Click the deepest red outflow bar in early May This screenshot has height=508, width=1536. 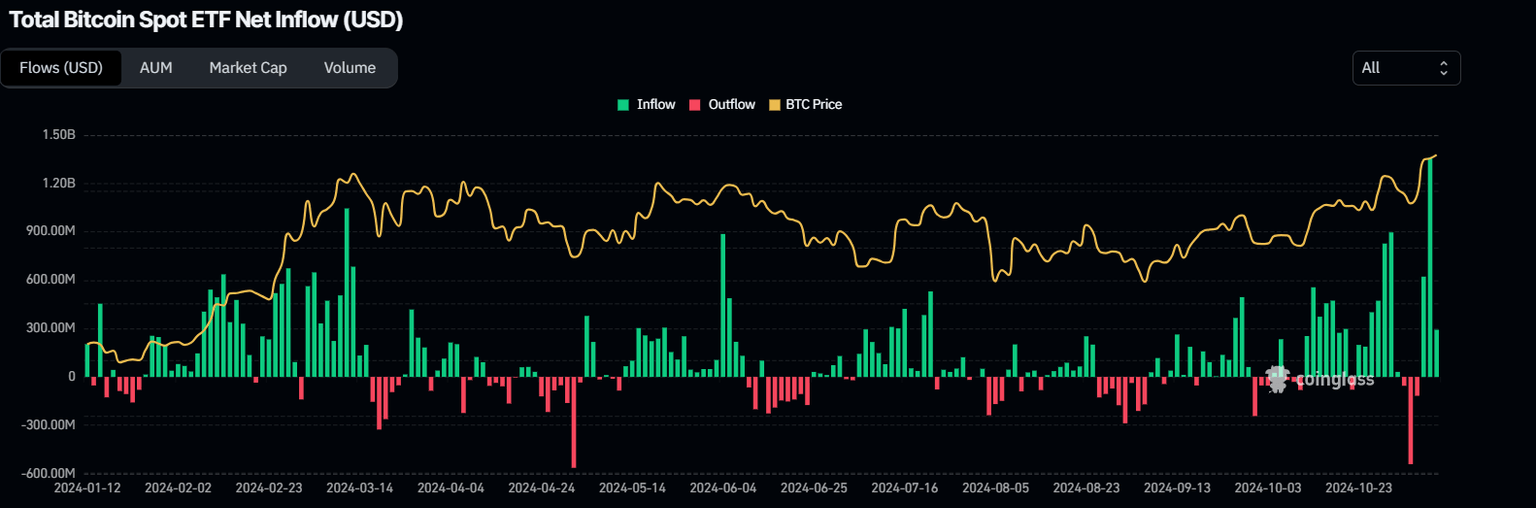point(574,422)
